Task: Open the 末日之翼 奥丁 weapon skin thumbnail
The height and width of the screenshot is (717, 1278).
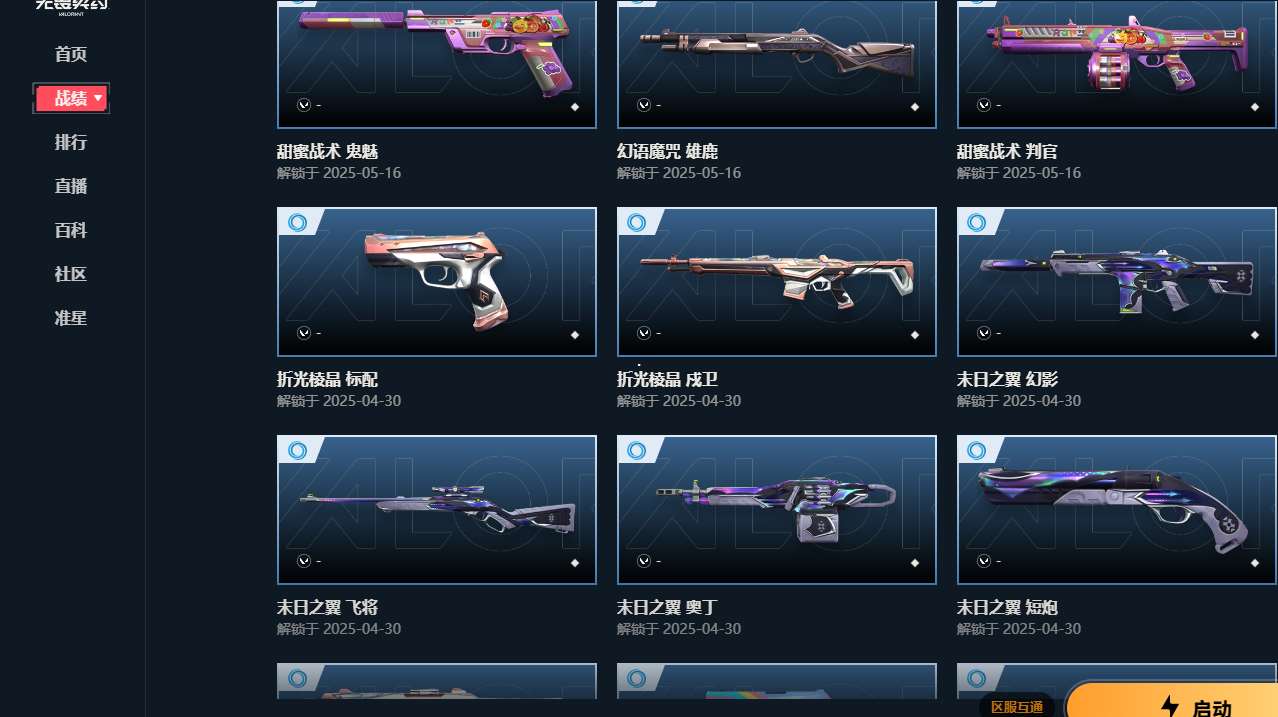Action: coord(777,510)
